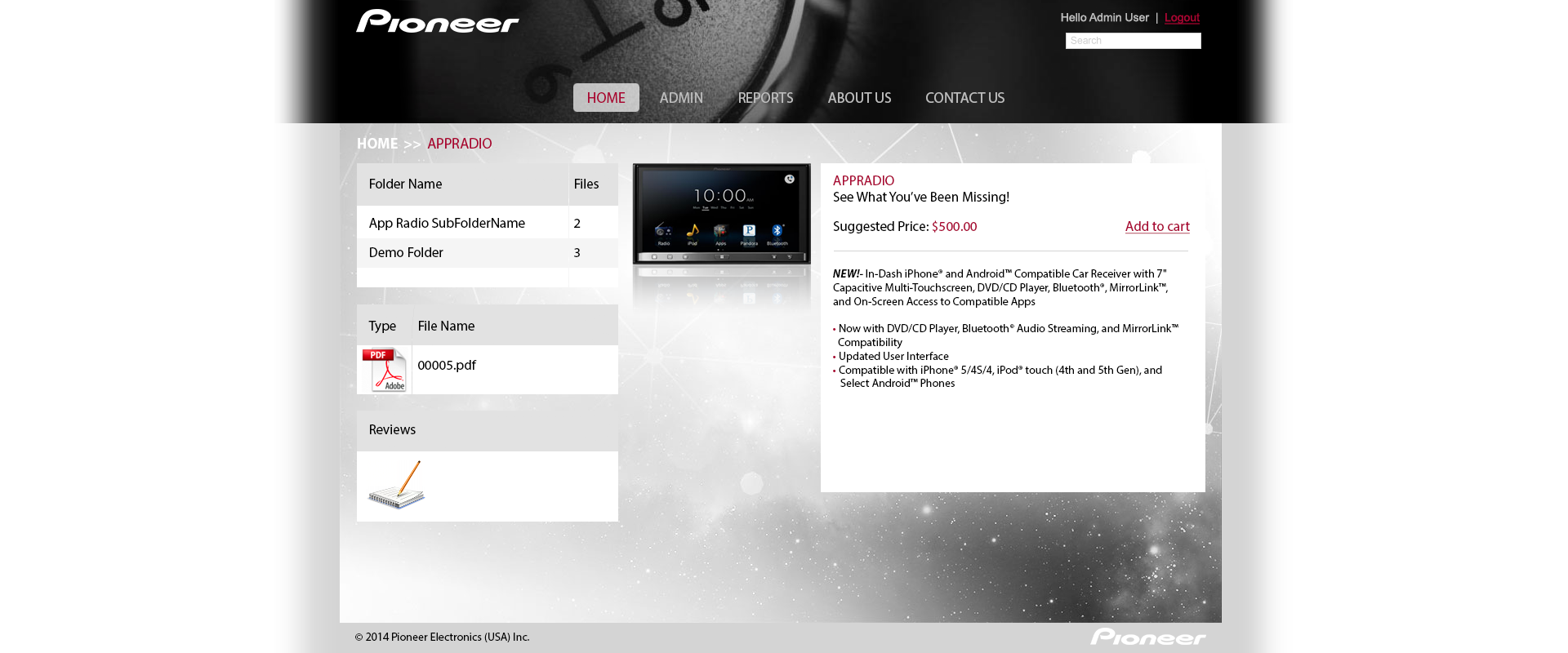Click the HOME breadcrumb link
1568x653 pixels.
coord(376,144)
